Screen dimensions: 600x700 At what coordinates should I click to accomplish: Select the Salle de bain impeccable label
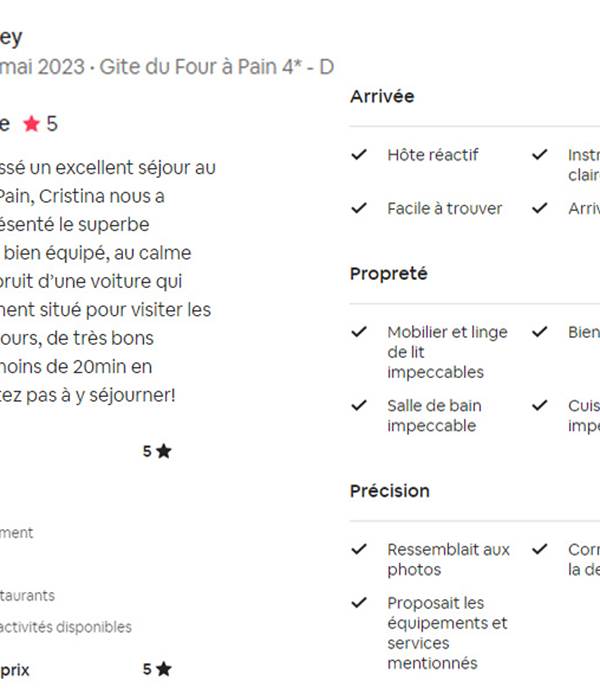pos(434,416)
